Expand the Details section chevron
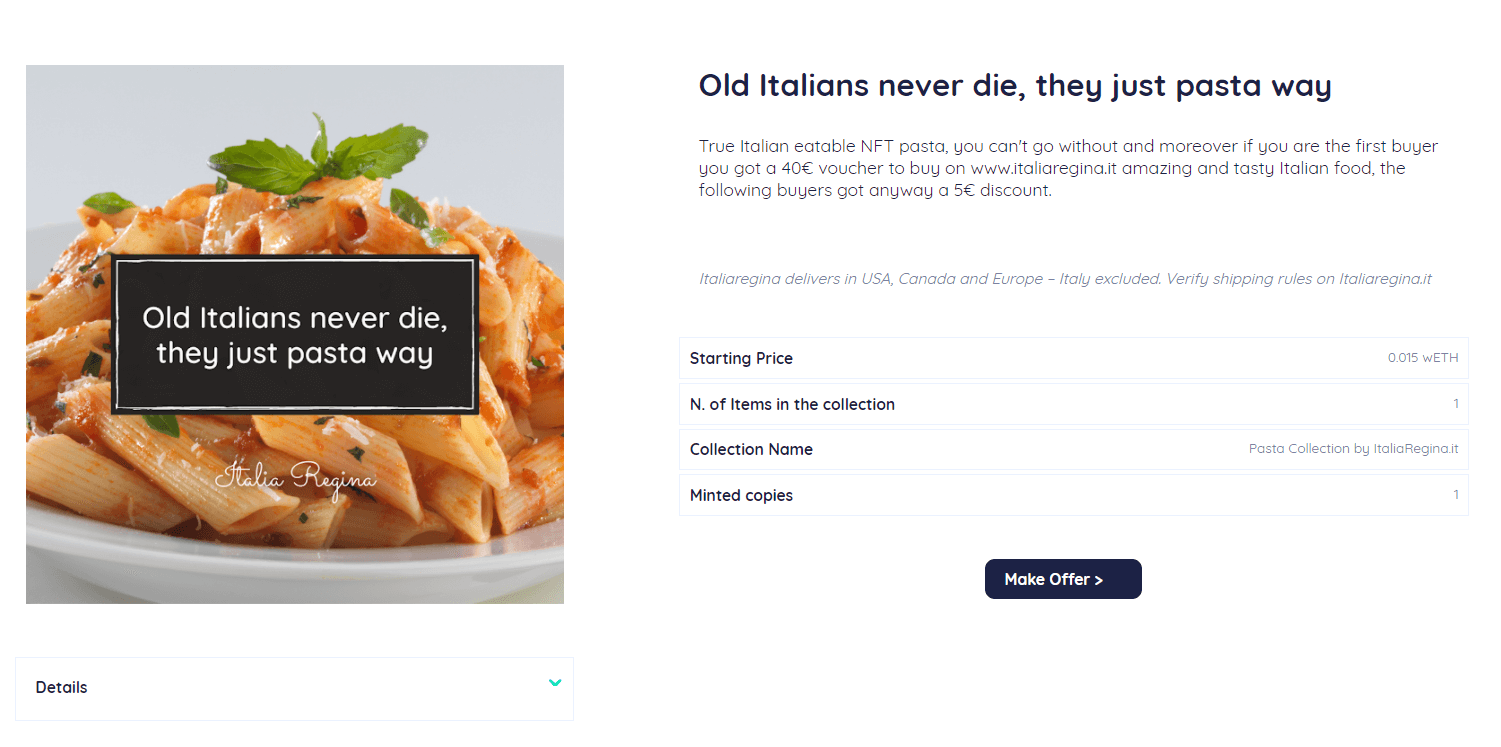This screenshot has height=747, width=1501. [x=555, y=683]
